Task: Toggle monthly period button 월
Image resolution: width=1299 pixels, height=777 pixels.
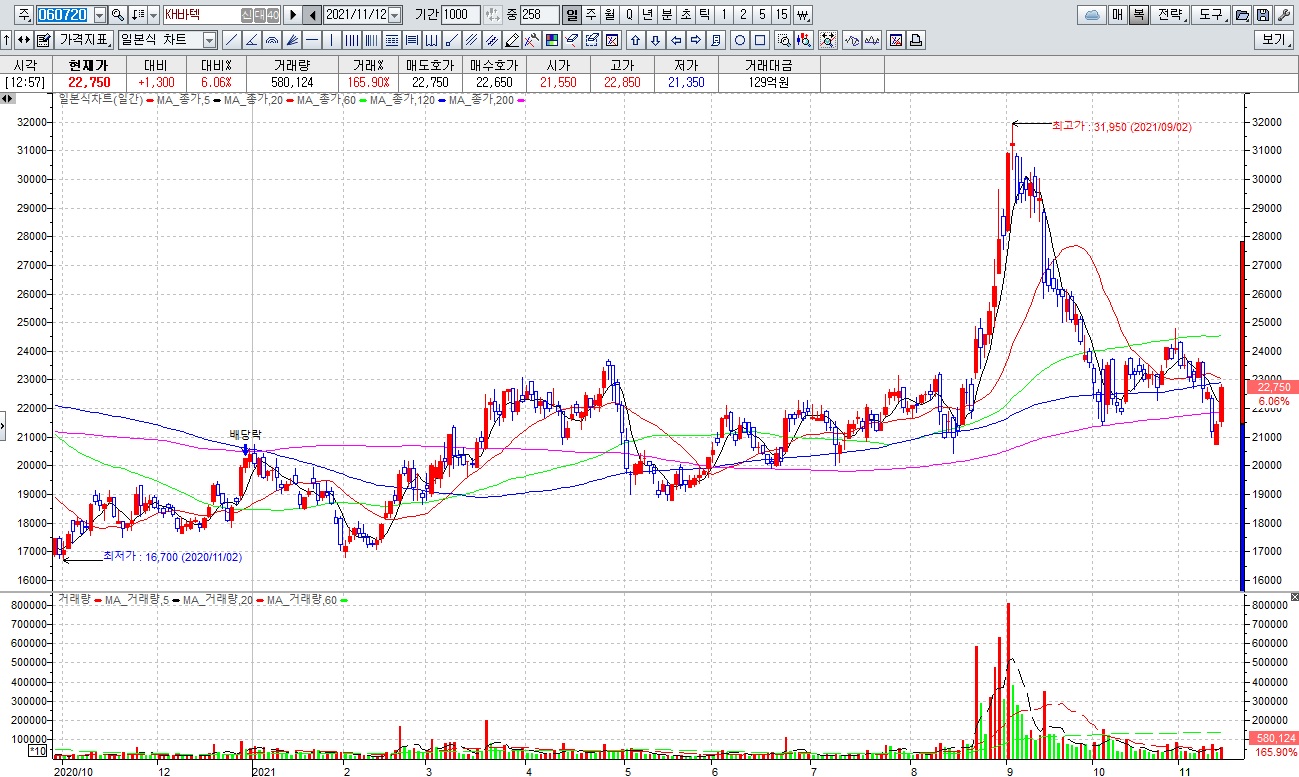Action: tap(609, 15)
